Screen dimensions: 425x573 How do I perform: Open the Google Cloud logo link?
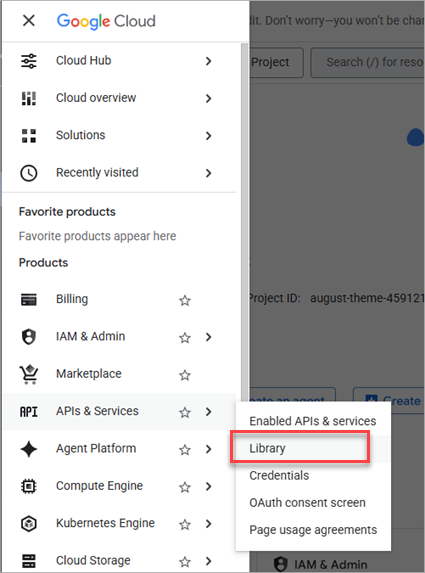[106, 21]
